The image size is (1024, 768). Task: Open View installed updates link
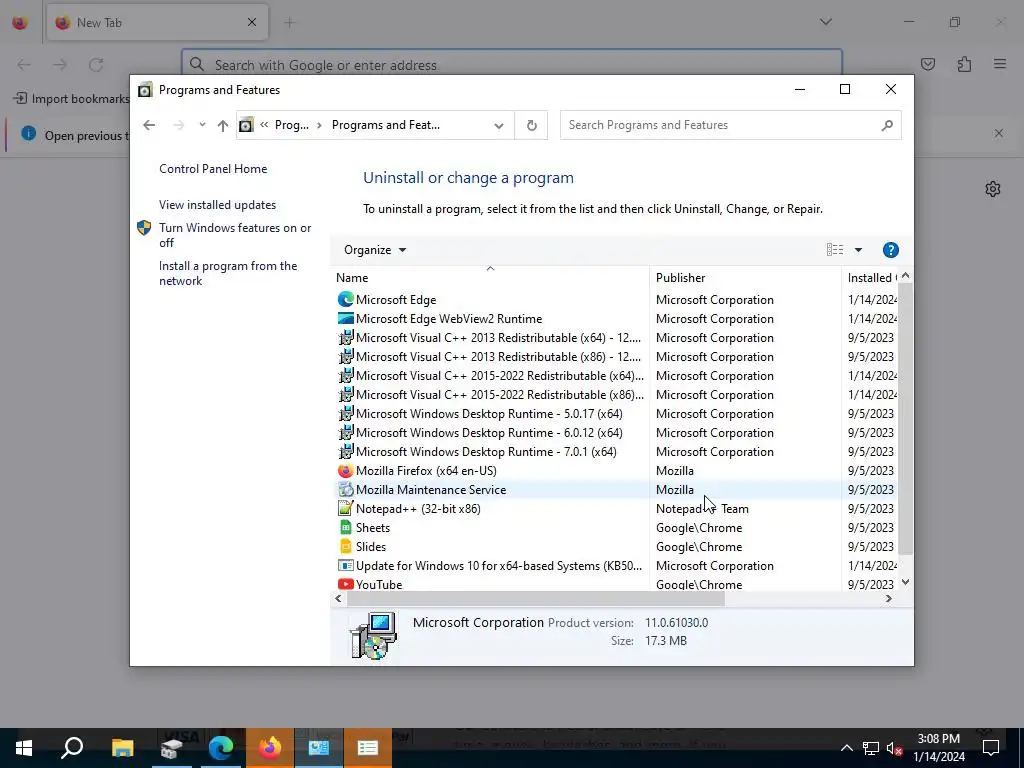coord(217,204)
